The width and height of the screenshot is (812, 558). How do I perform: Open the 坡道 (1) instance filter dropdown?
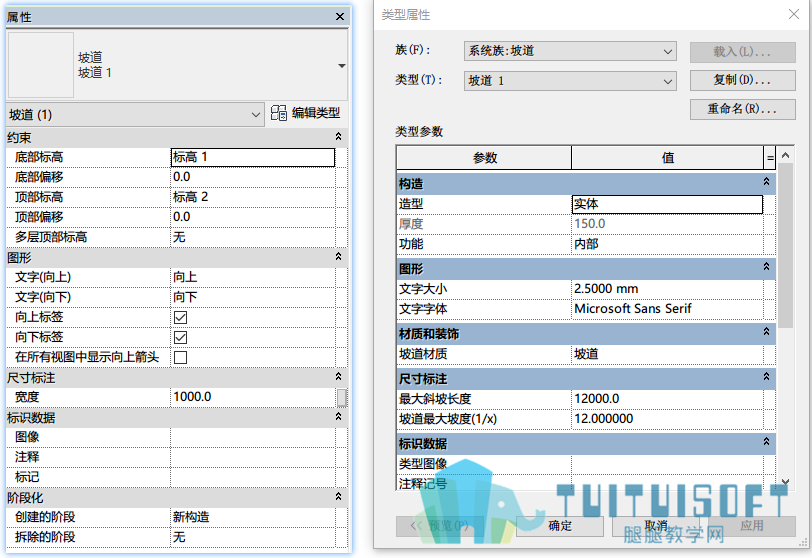(255, 115)
